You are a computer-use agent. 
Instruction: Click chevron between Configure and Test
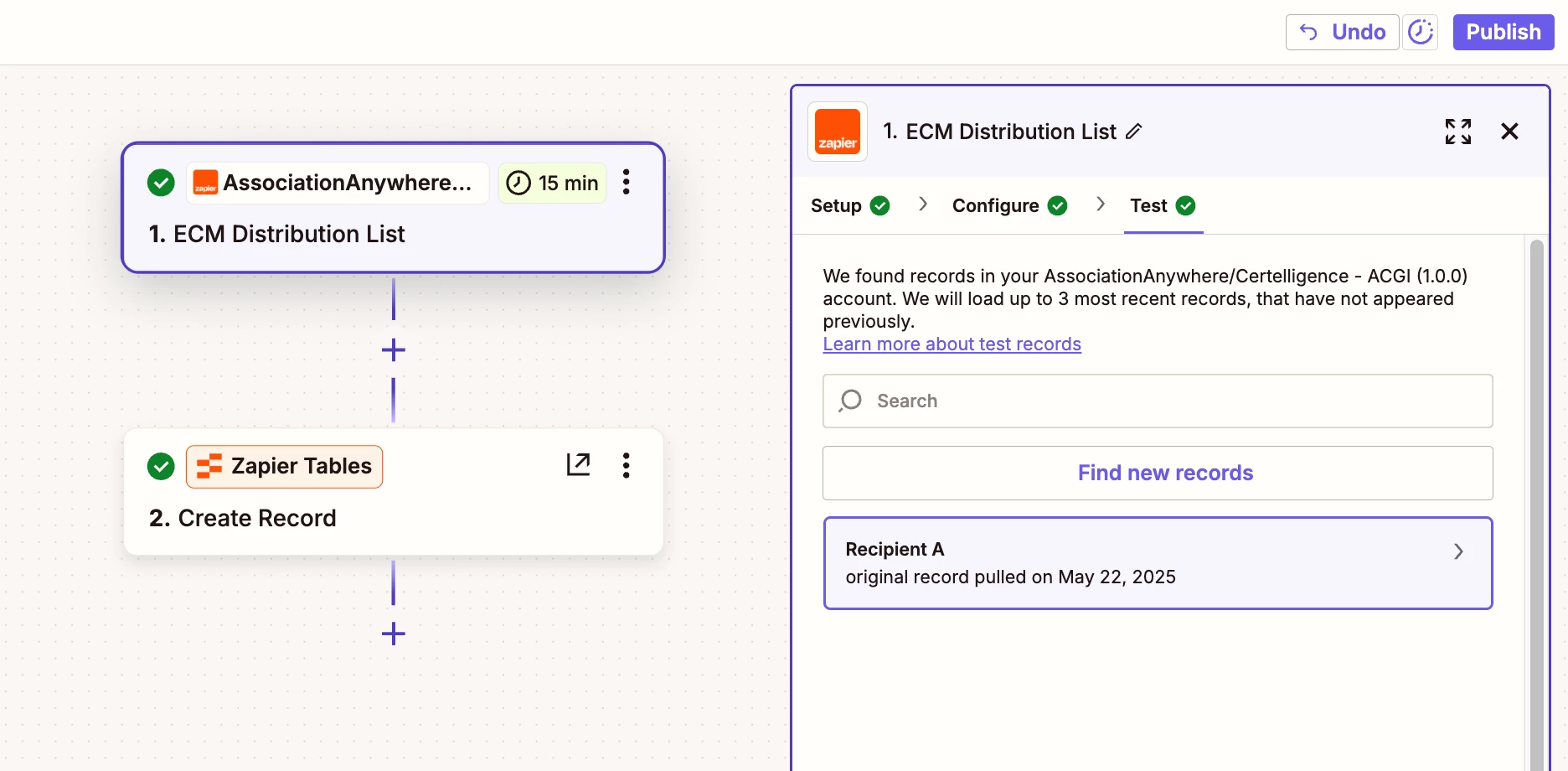[x=1100, y=204]
